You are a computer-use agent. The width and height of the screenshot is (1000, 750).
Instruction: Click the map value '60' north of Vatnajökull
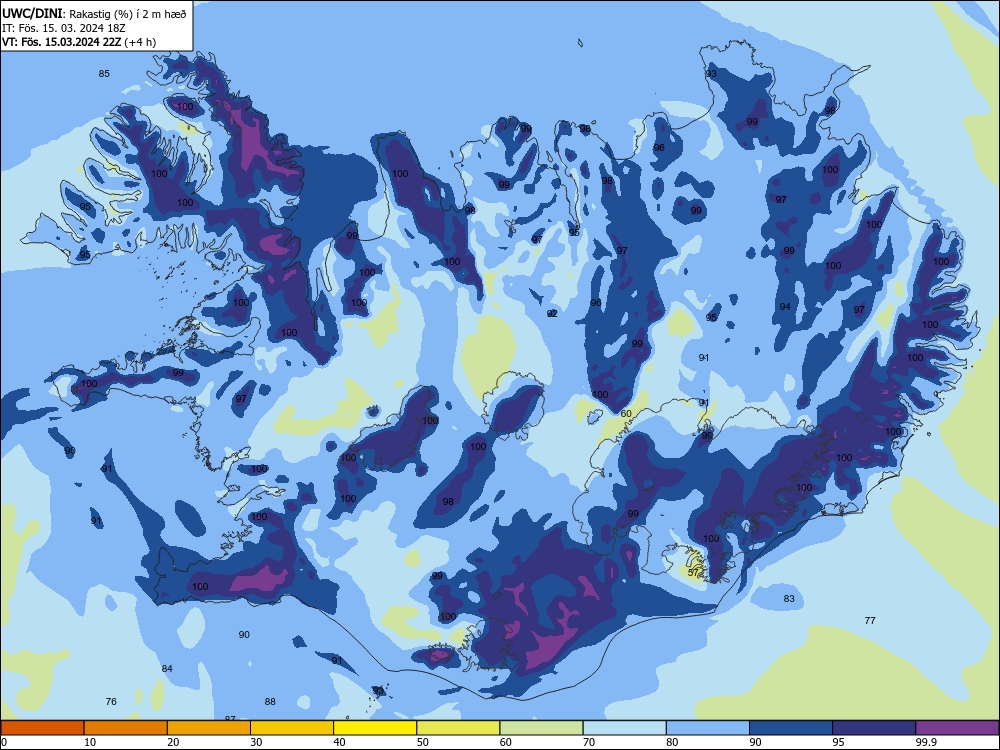coord(626,414)
